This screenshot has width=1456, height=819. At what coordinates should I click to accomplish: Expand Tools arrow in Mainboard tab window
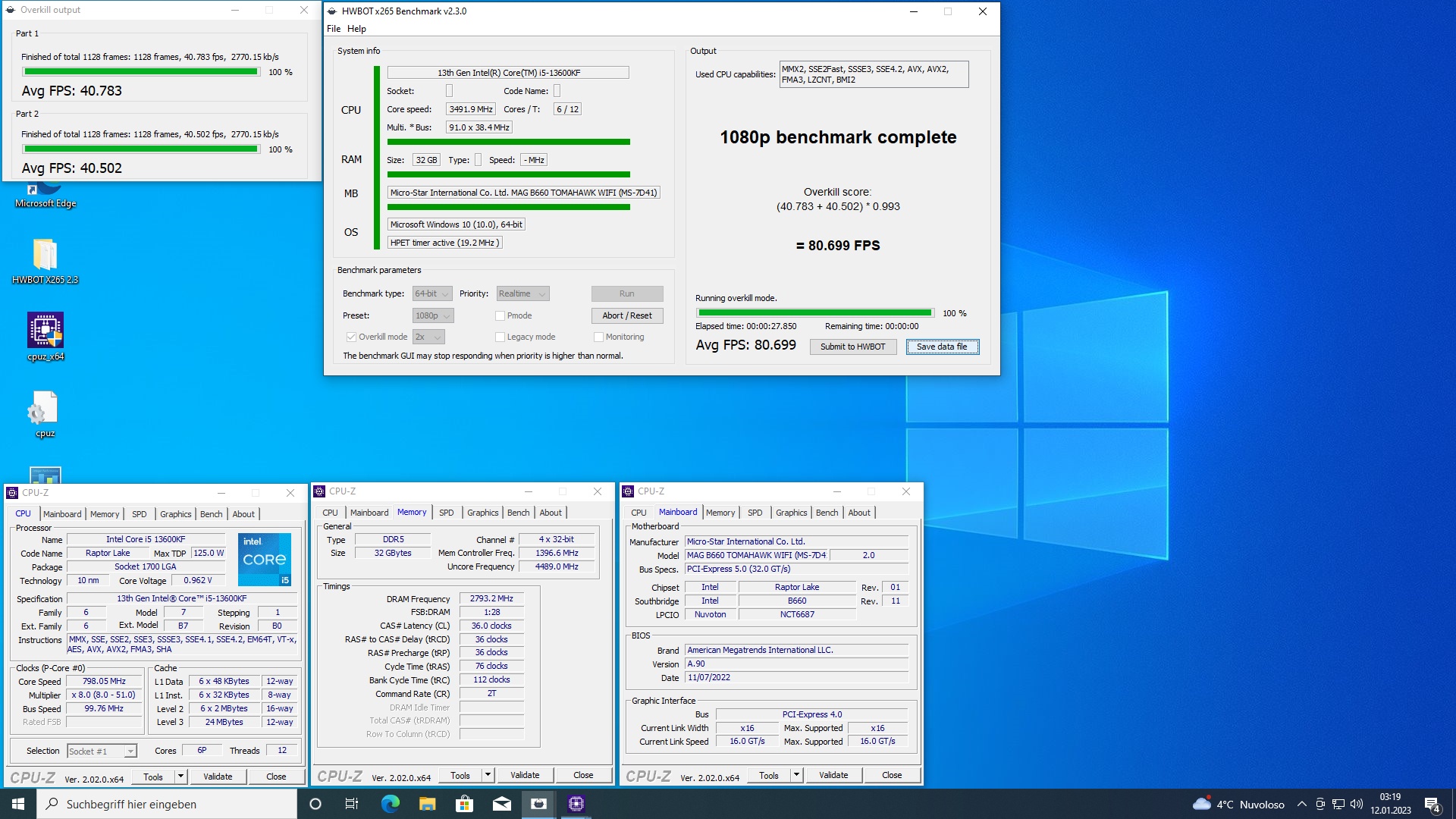click(796, 775)
